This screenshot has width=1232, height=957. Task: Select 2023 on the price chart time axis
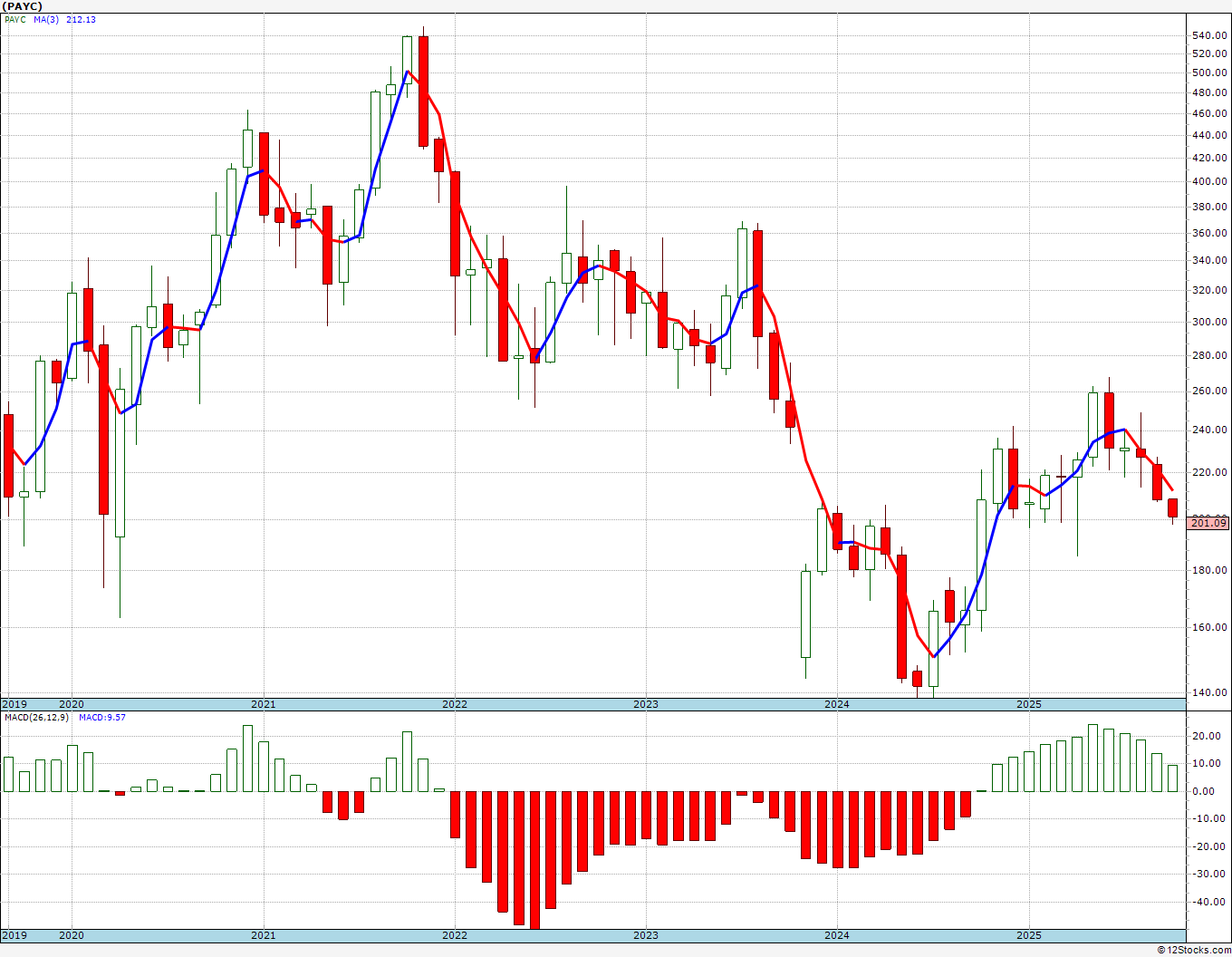coord(646,704)
